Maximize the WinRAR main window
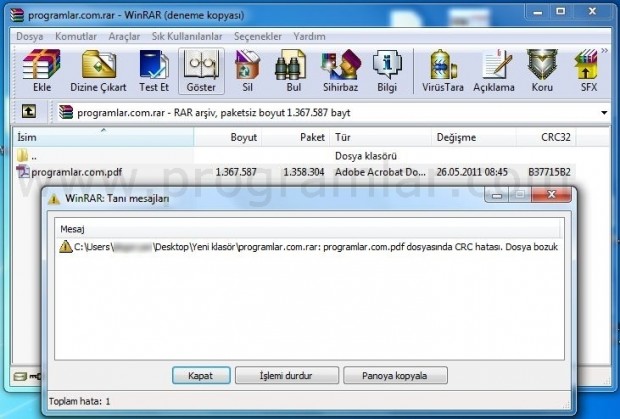 (560, 11)
